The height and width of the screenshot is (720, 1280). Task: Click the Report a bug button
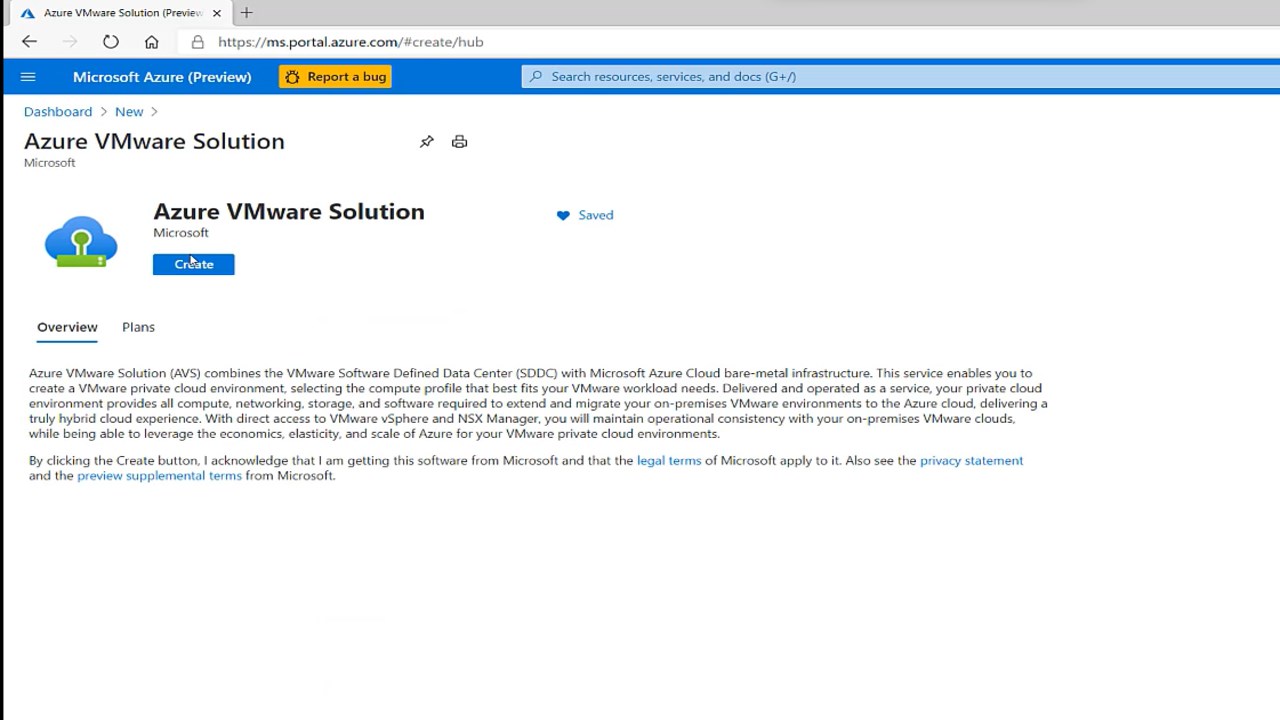point(335,77)
